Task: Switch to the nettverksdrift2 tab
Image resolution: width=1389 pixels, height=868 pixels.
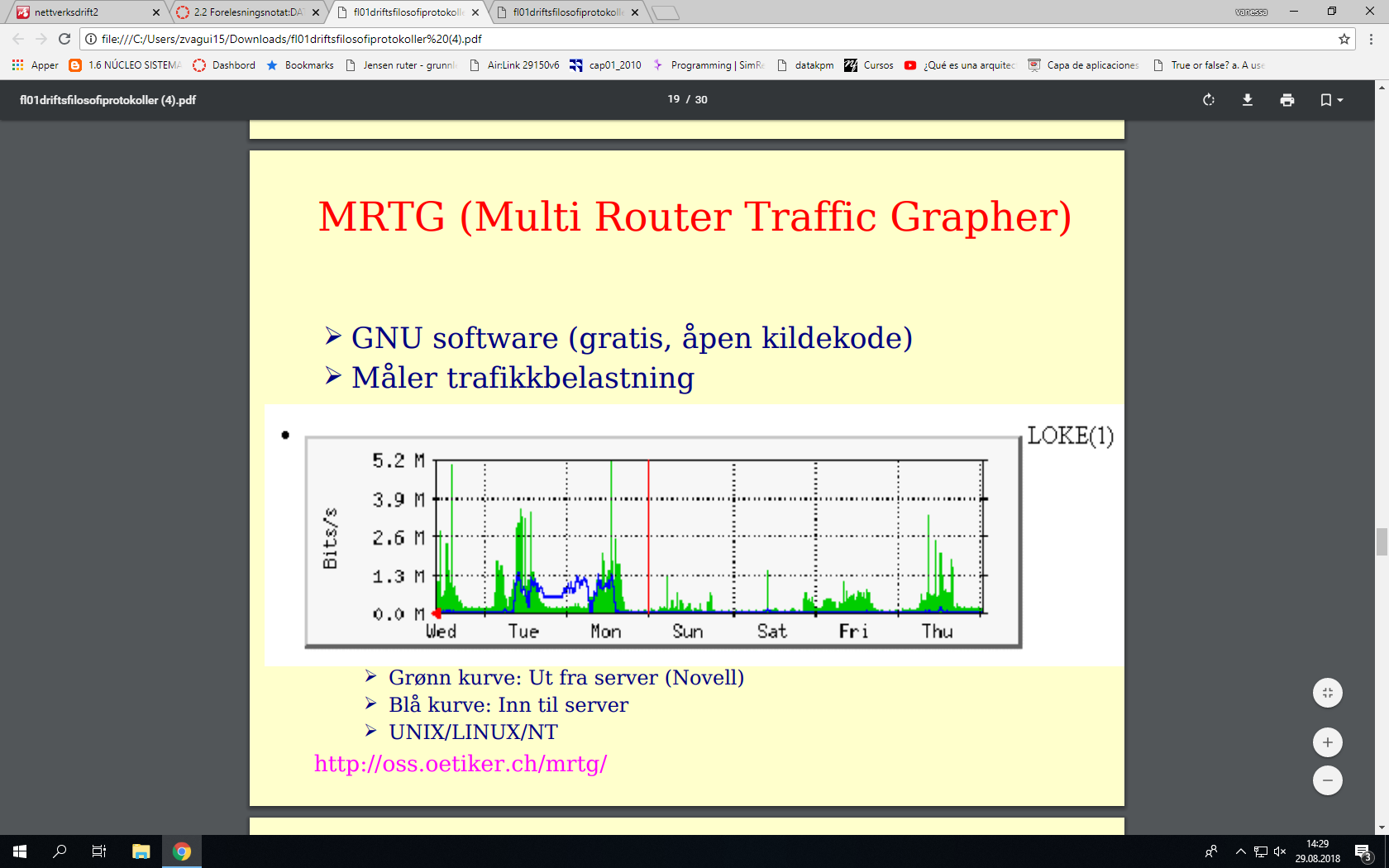Action: [x=83, y=12]
